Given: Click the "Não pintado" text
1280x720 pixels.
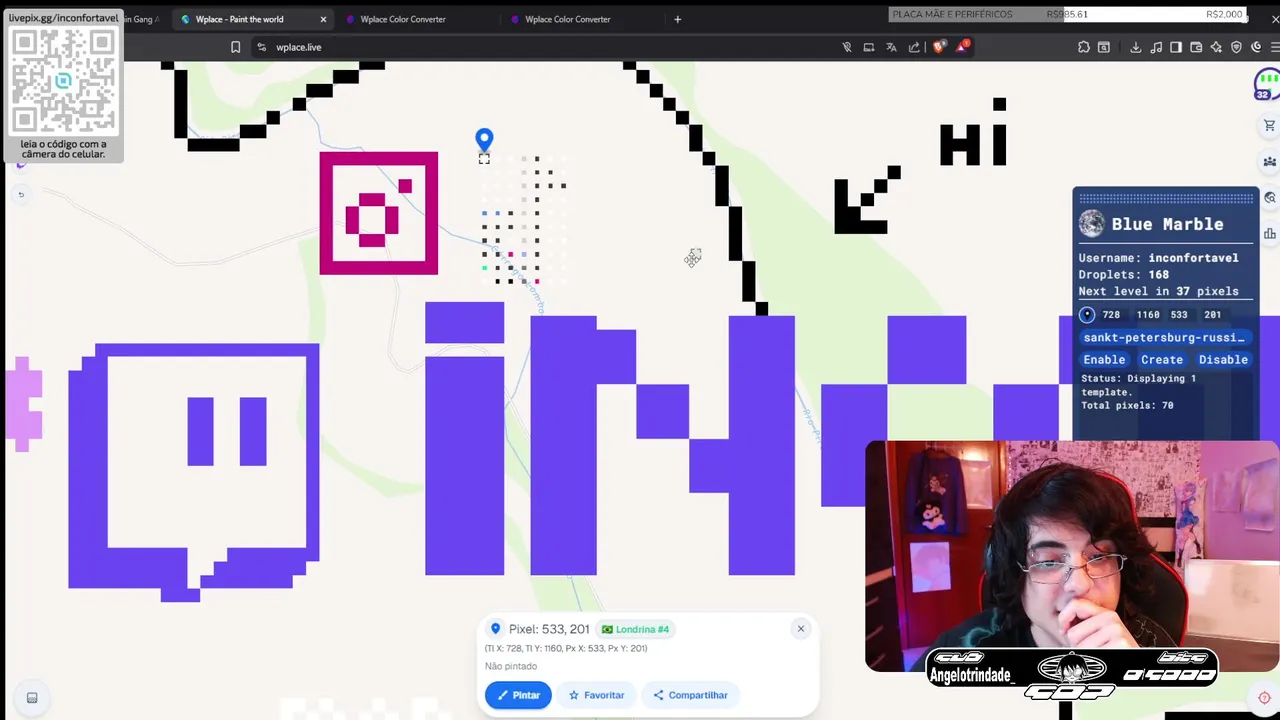Looking at the screenshot, I should pyautogui.click(x=511, y=666).
